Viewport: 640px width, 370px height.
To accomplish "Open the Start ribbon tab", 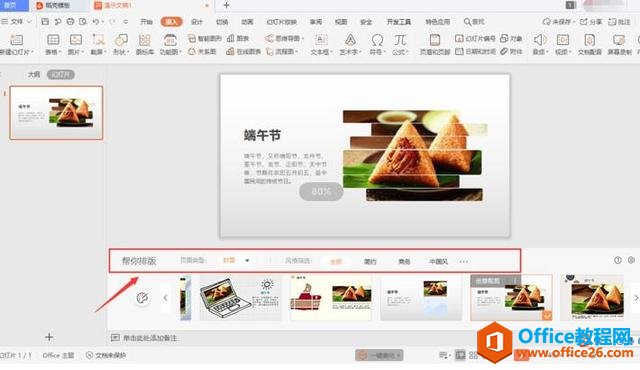I will [x=146, y=22].
